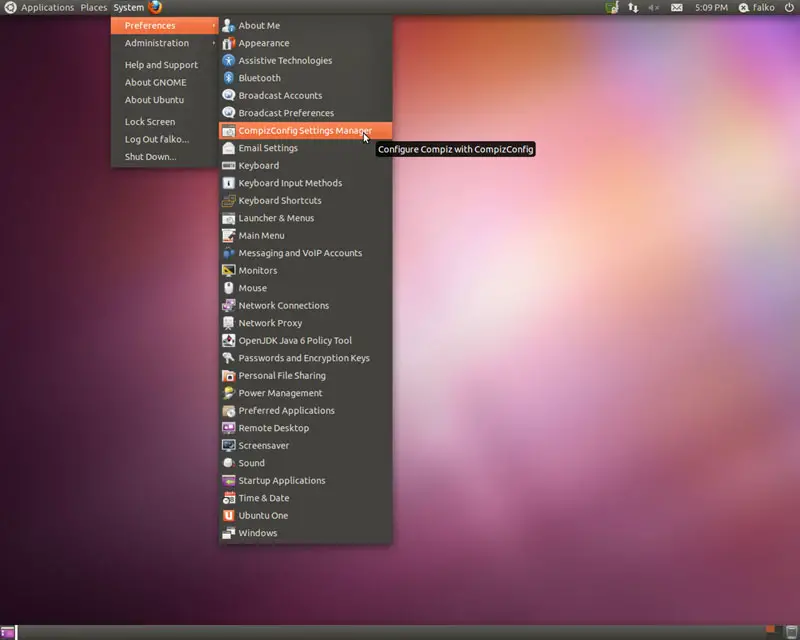This screenshot has height=640, width=800.
Task: Click the Remote Desktop icon
Action: point(229,428)
